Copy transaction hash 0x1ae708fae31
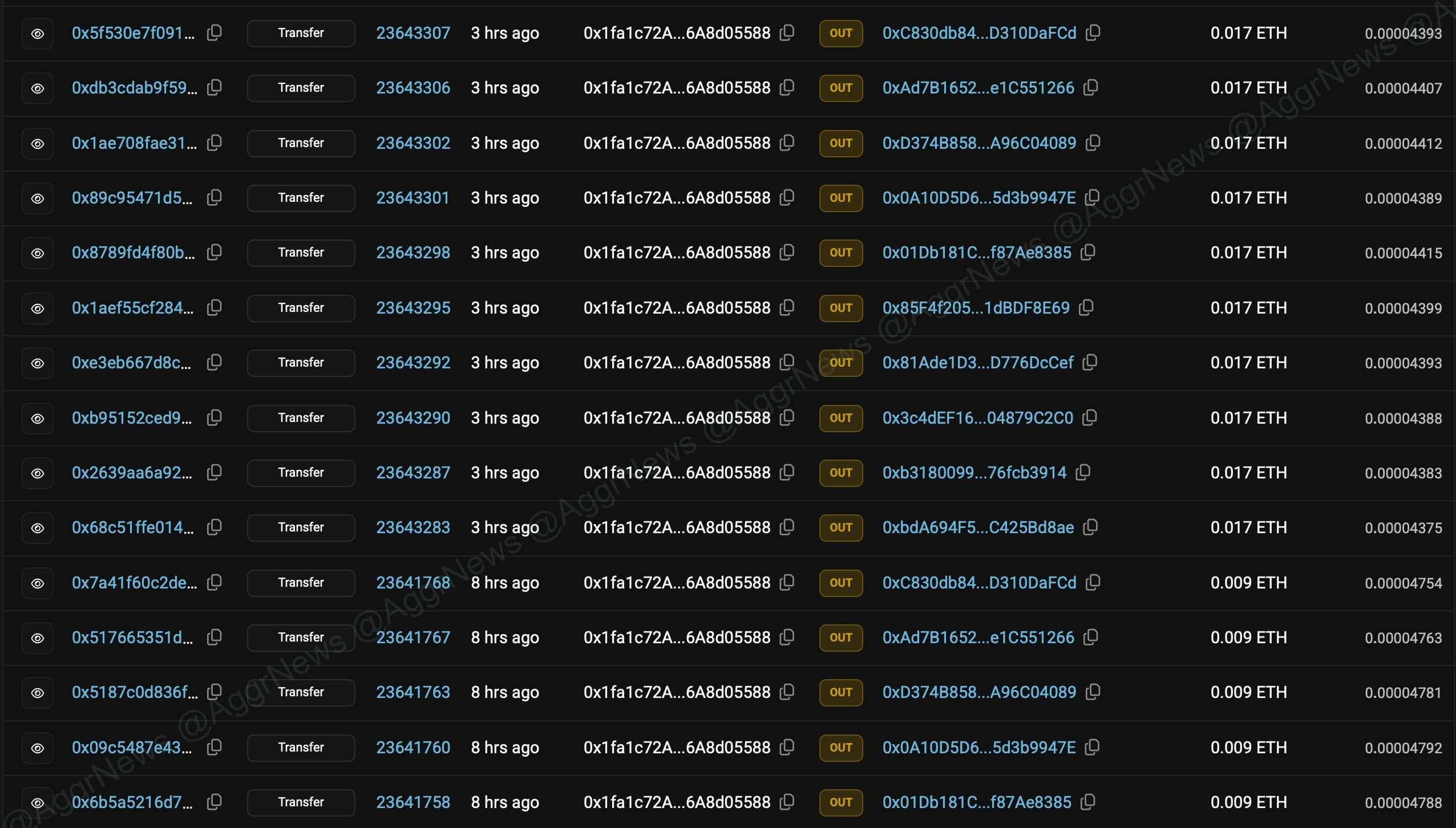This screenshot has height=828, width=1456. coord(215,143)
